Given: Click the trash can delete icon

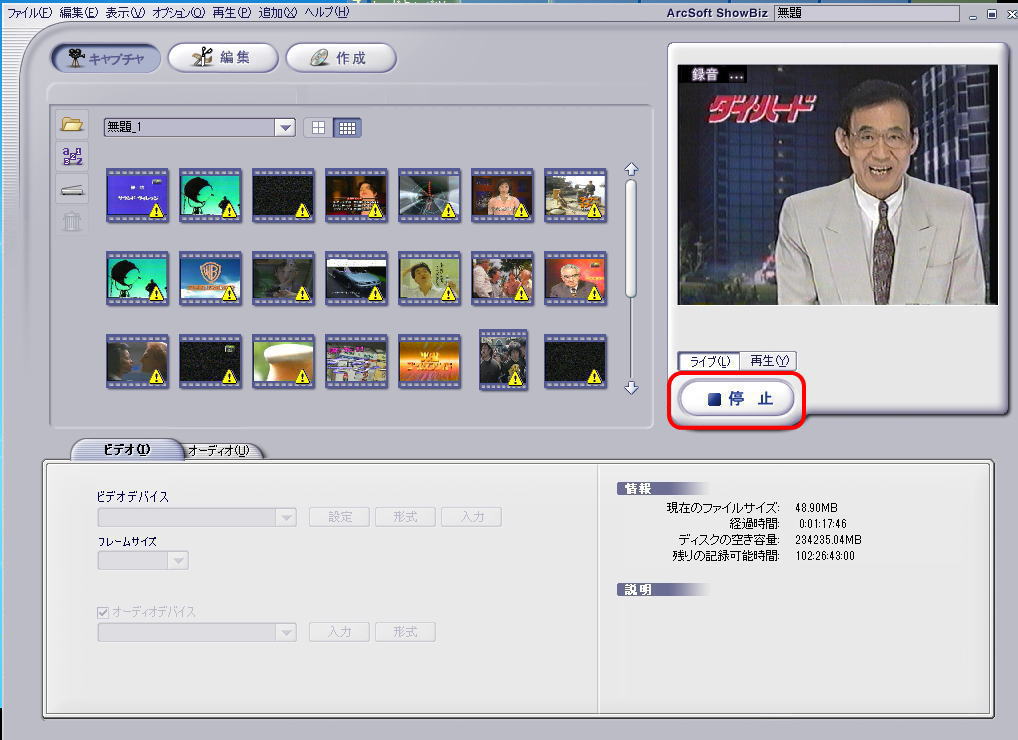Looking at the screenshot, I should 72,222.
